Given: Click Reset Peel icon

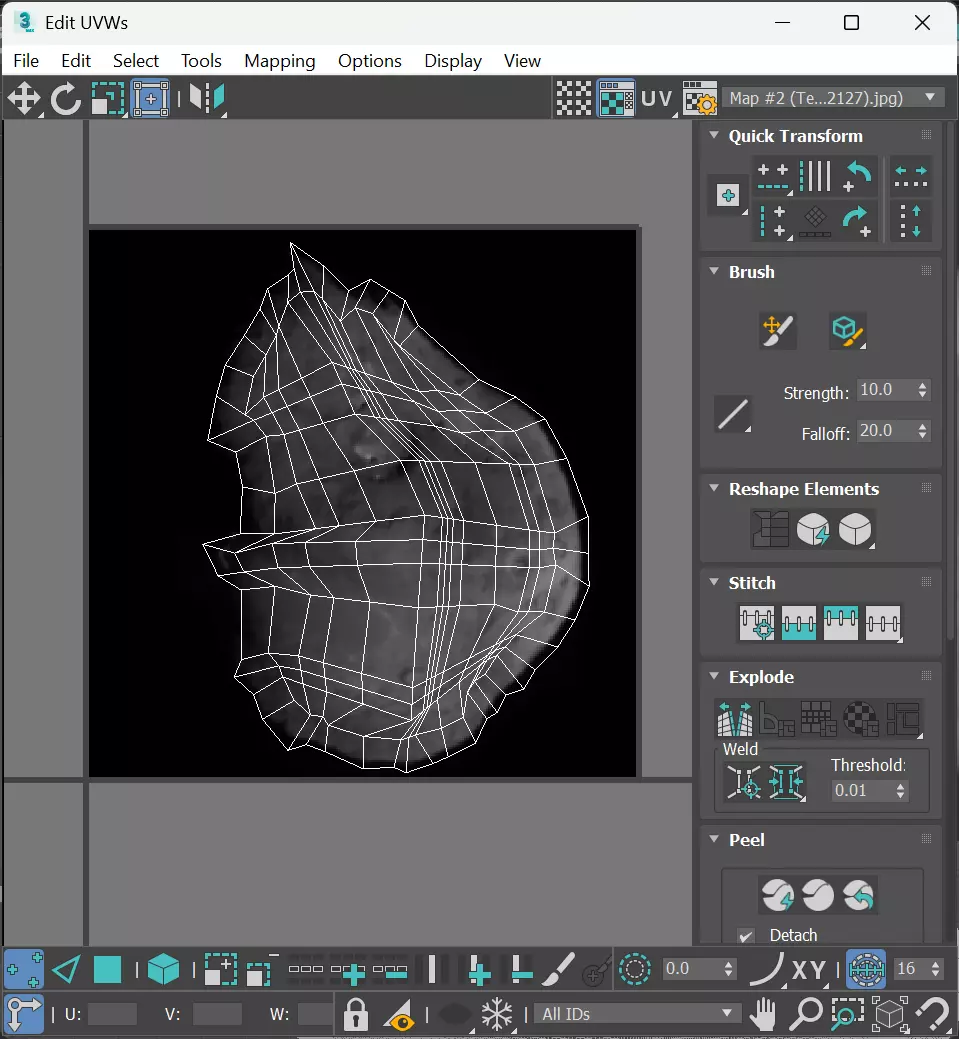Looking at the screenshot, I should coord(859,896).
